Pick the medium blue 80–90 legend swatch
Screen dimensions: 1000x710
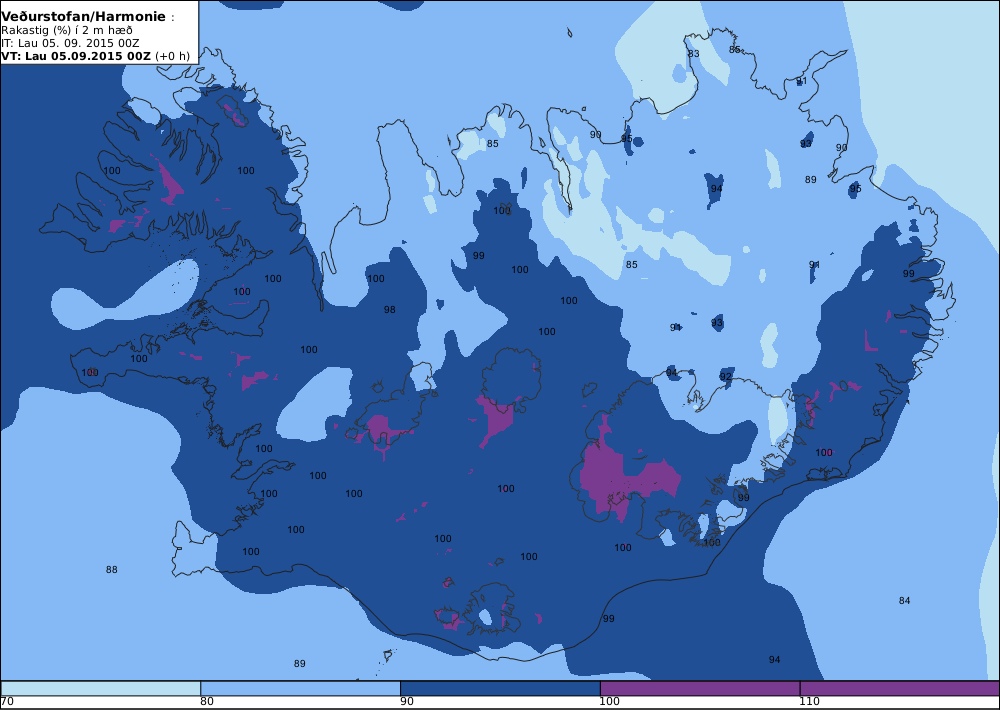300,688
